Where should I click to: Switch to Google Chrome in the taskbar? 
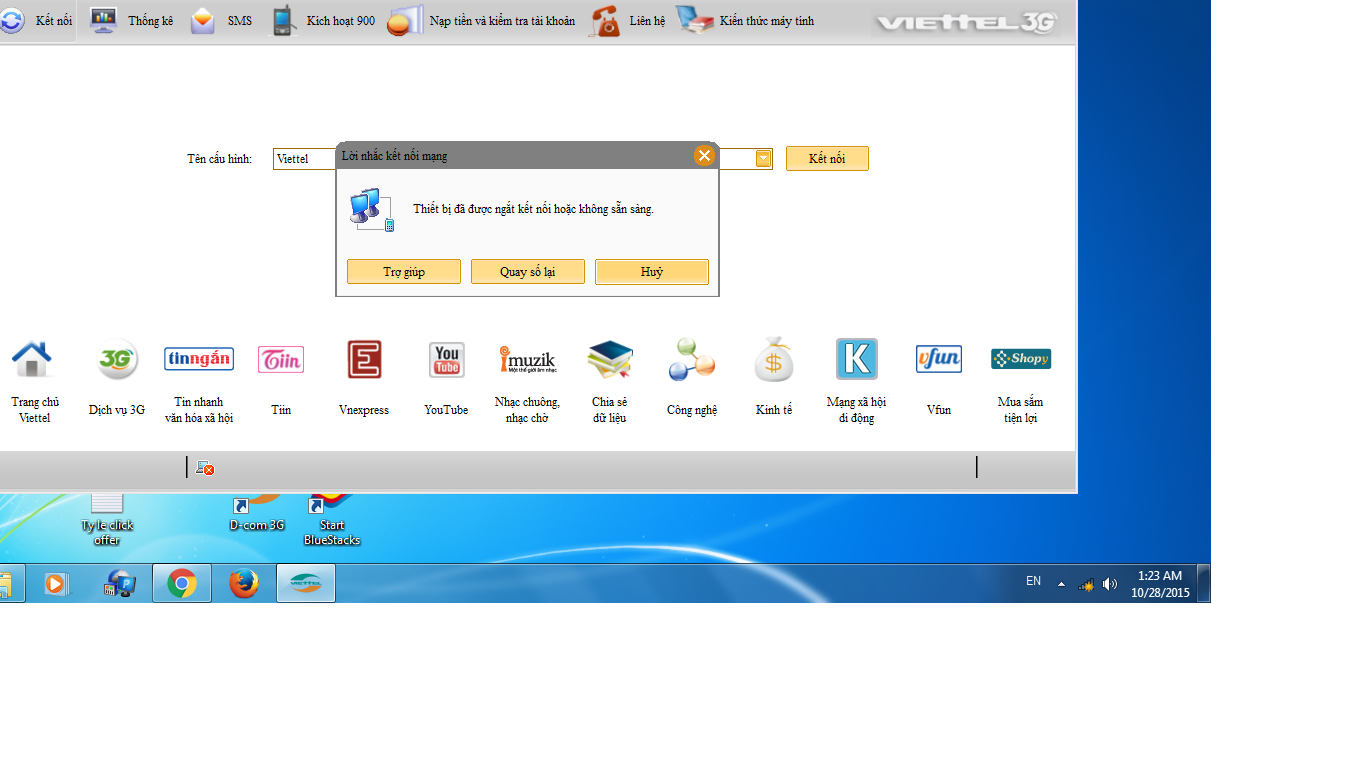pos(182,583)
